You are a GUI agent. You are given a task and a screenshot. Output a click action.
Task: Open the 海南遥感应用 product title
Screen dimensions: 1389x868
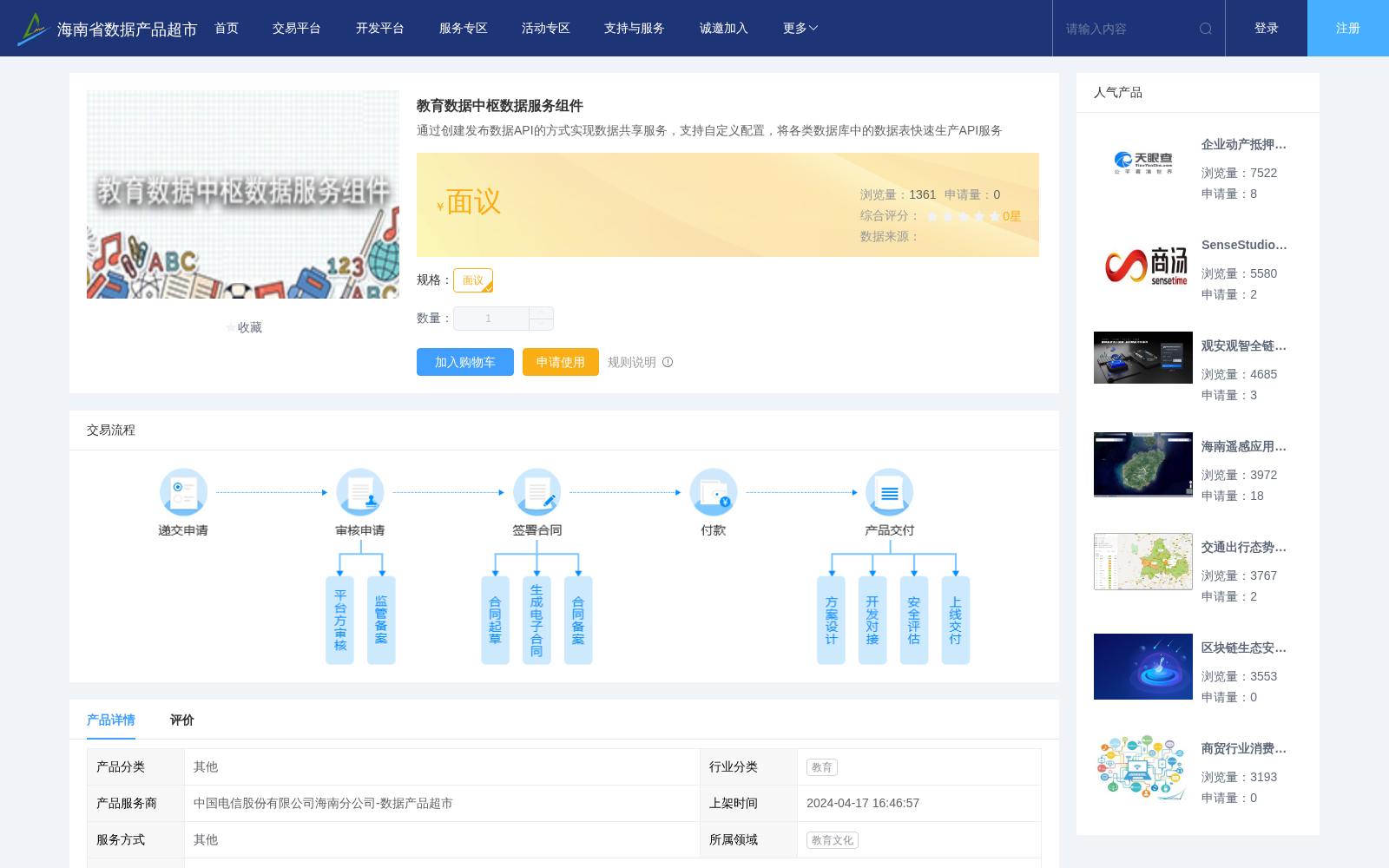click(x=1244, y=447)
